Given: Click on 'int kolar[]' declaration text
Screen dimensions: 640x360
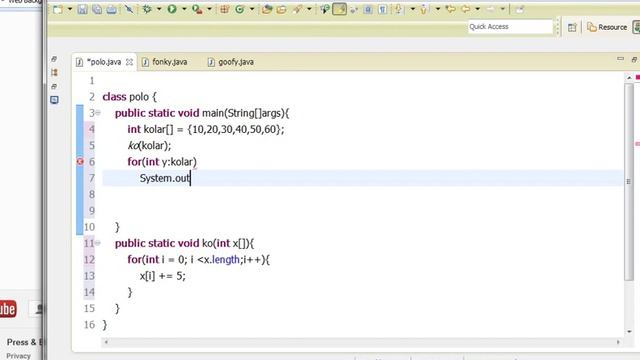Looking at the screenshot, I should (x=150, y=129).
